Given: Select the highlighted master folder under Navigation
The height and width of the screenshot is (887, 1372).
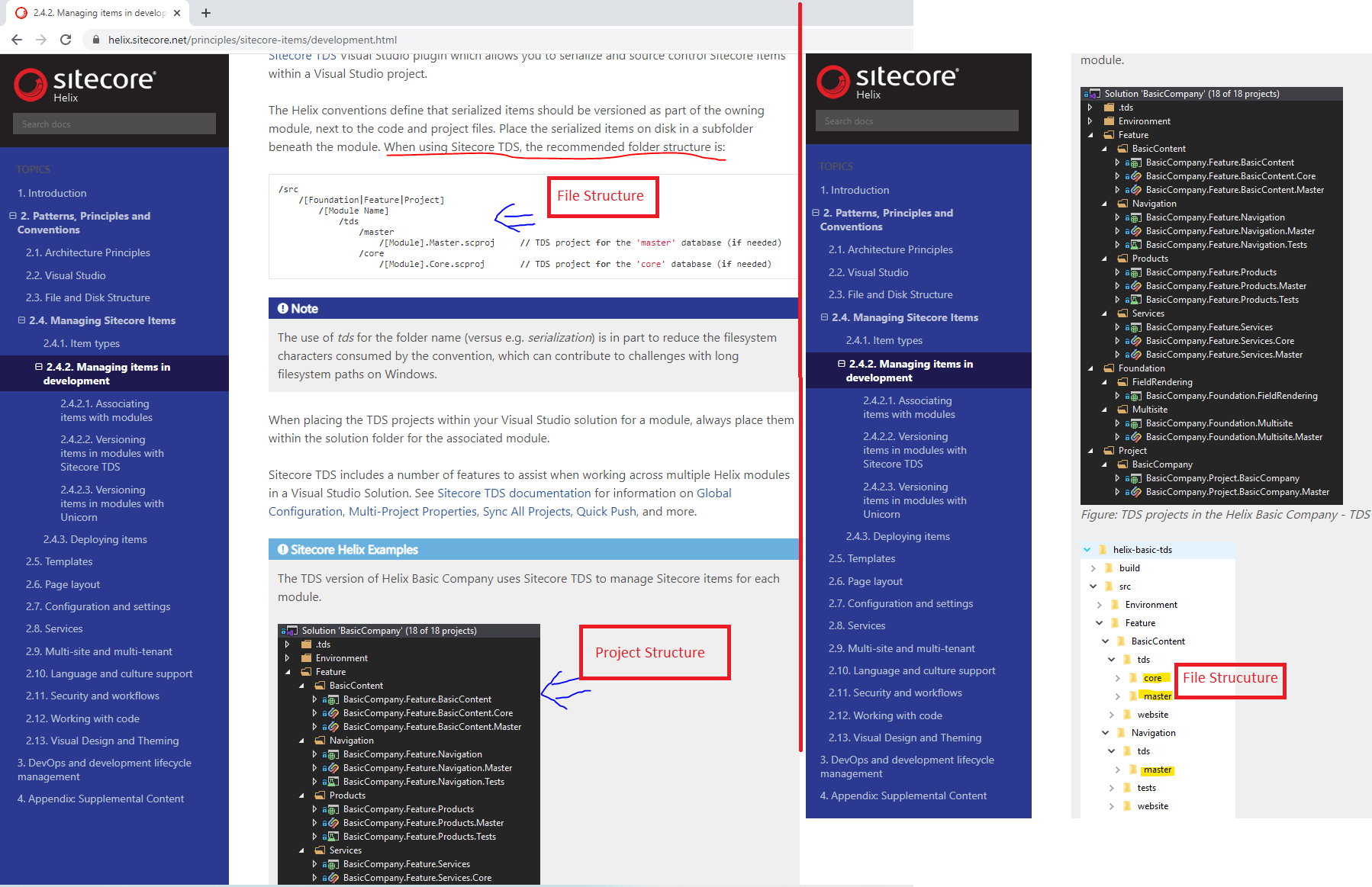Looking at the screenshot, I should pyautogui.click(x=1158, y=770).
